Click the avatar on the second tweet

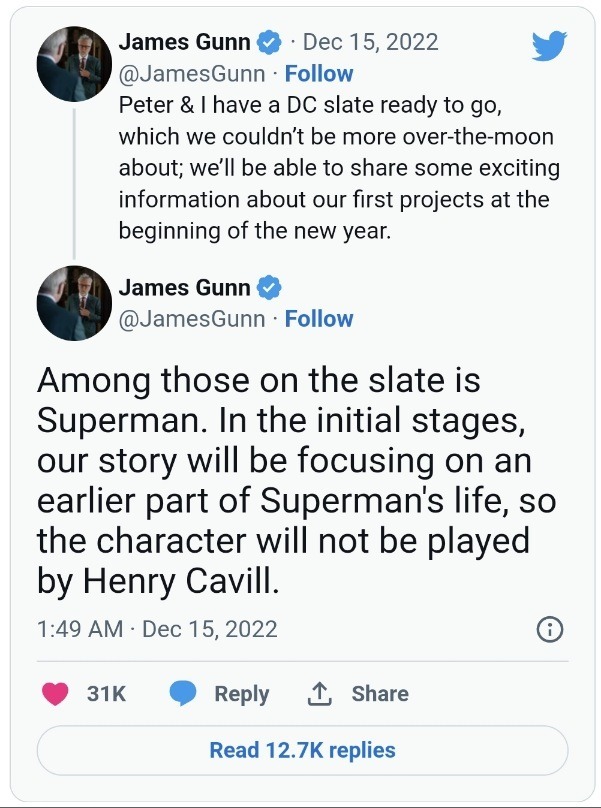73,303
